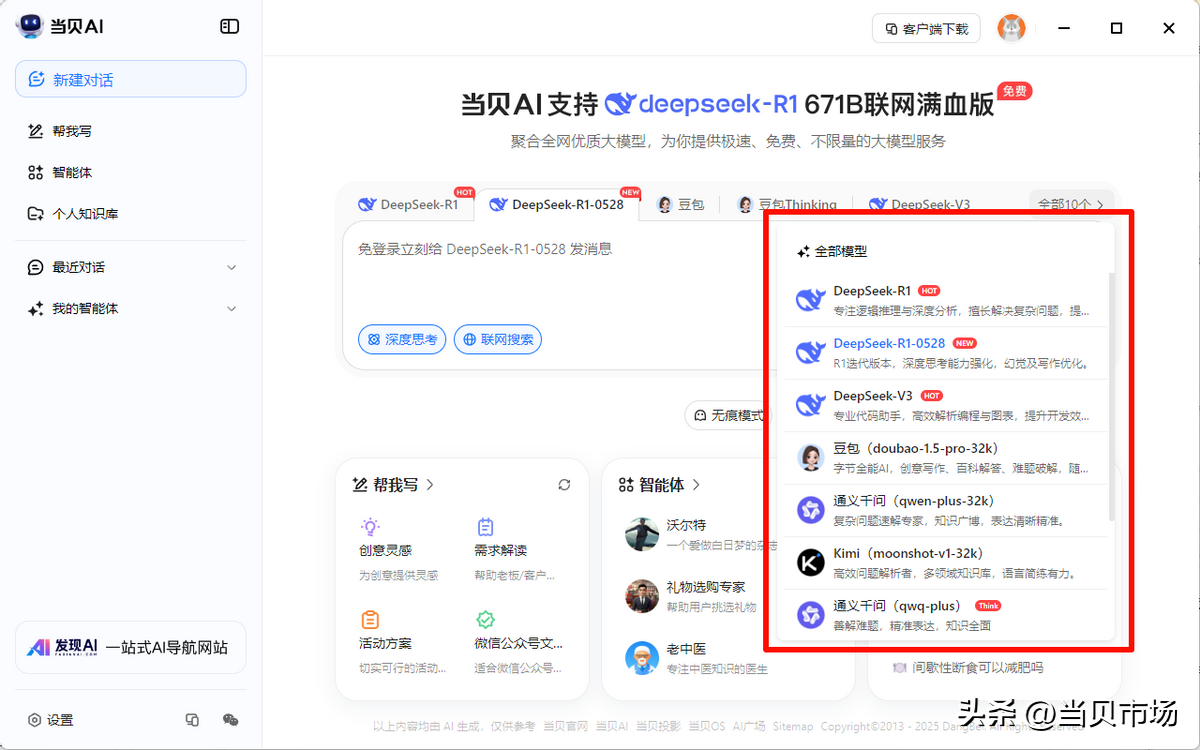Screen dimensions: 1200x750
Task: Select DeepSeek-V3 in the model list
Action: tap(945, 405)
